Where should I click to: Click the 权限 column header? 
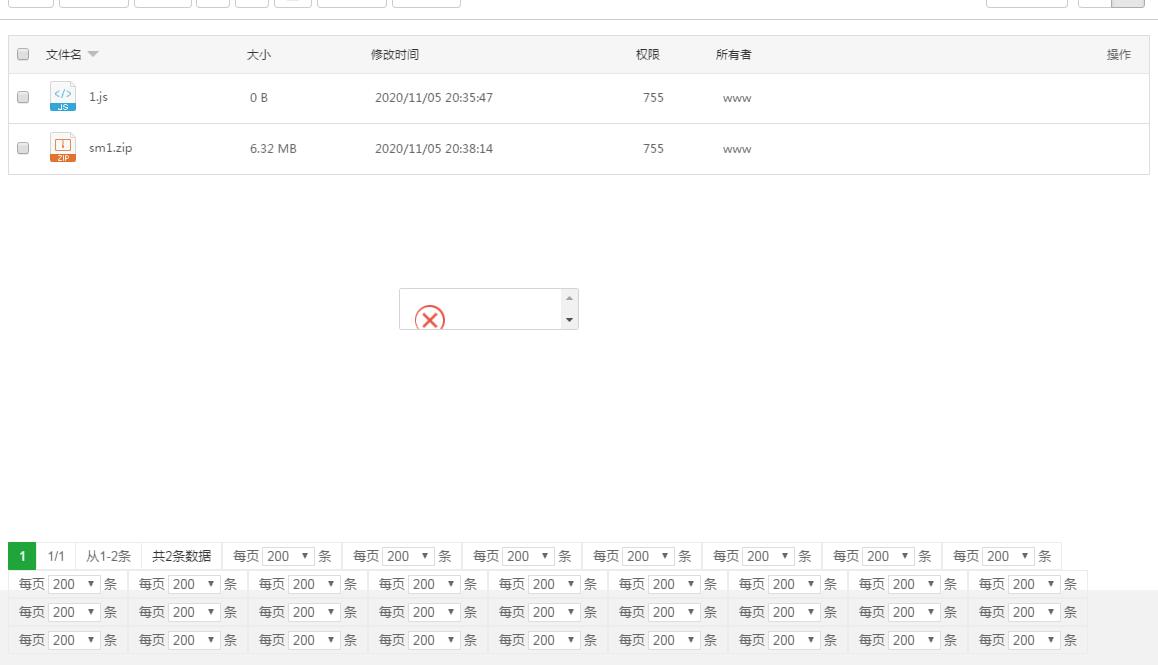click(x=648, y=54)
